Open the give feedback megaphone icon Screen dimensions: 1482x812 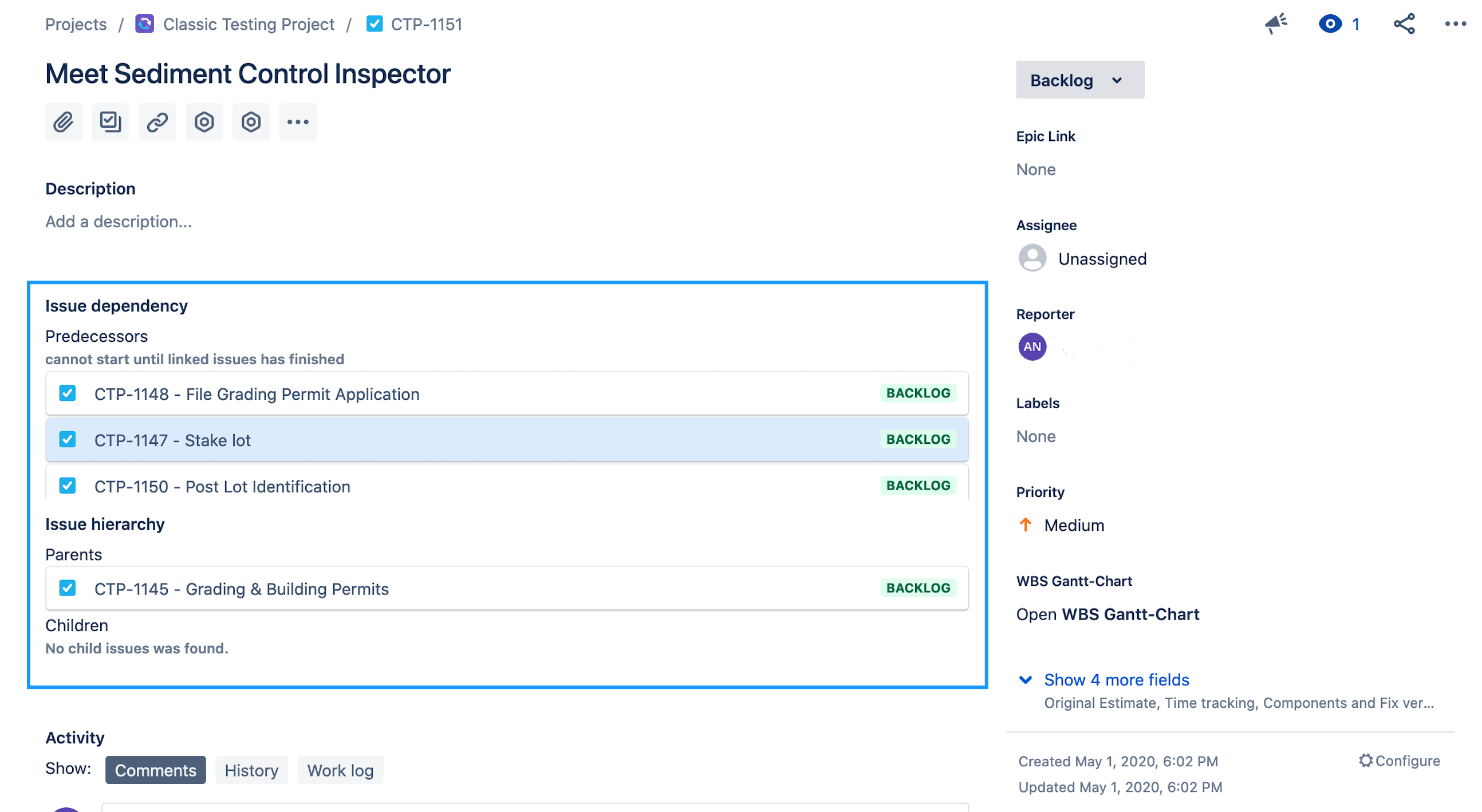[x=1276, y=23]
